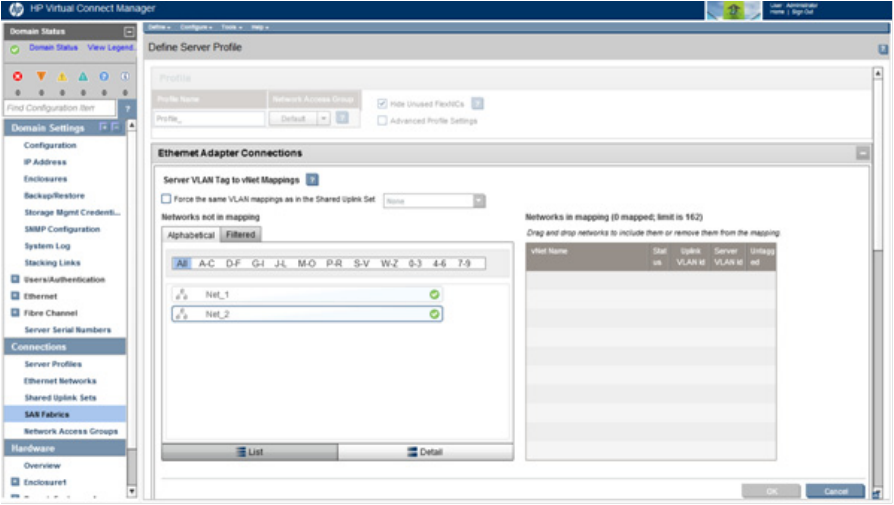Filter networks by A-C
The height and width of the screenshot is (505, 894).
206,263
